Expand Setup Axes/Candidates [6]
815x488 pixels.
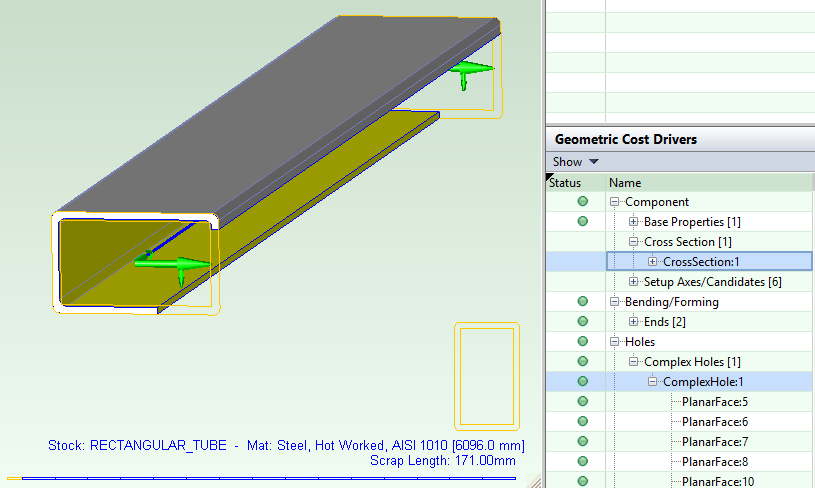click(633, 282)
